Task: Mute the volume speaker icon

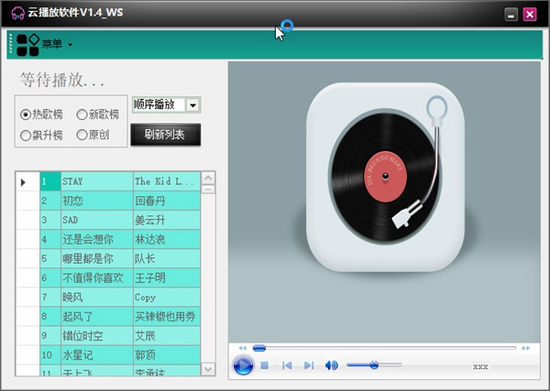Action: [x=331, y=365]
